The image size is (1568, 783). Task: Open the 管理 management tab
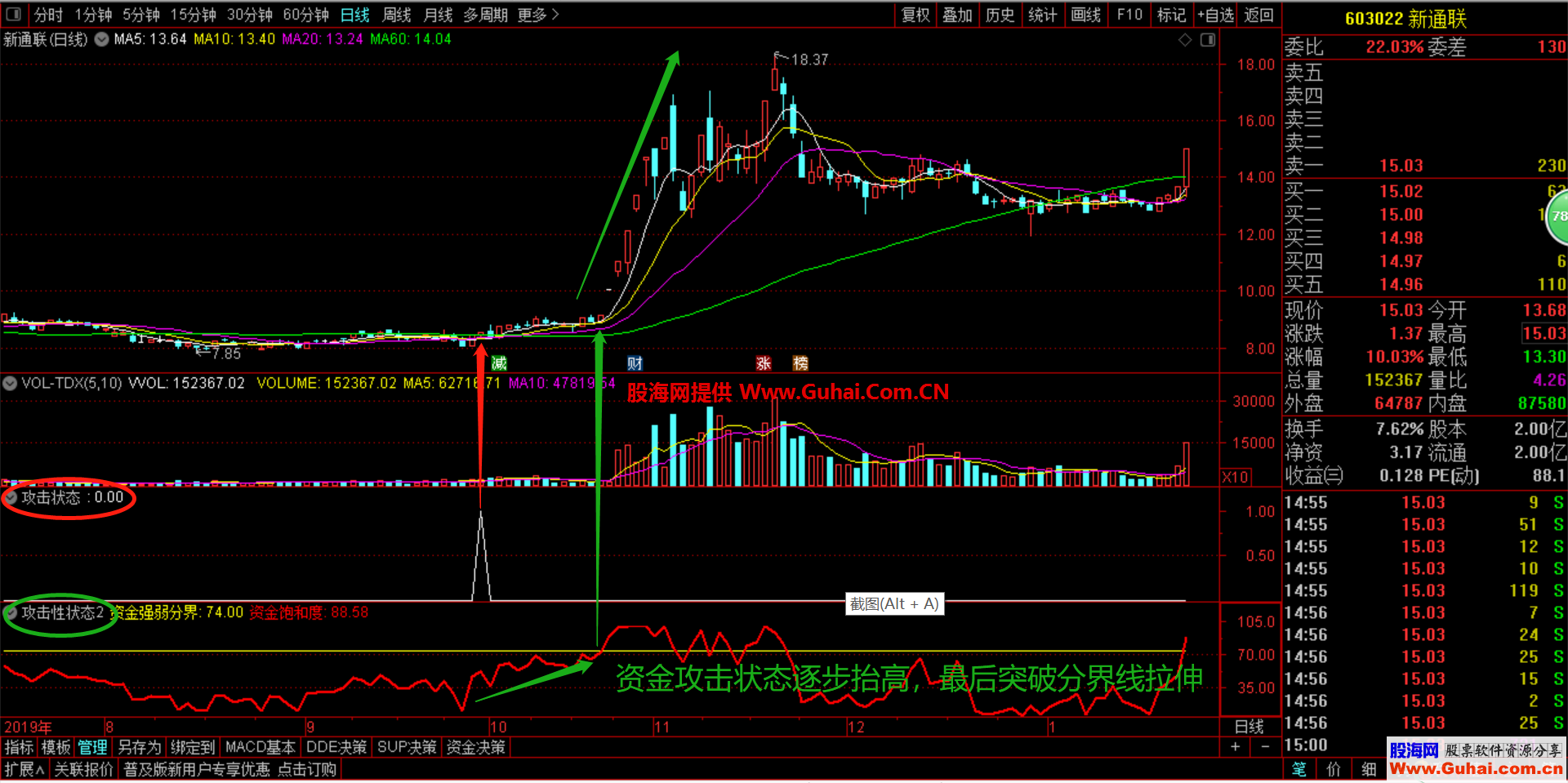coord(92,747)
